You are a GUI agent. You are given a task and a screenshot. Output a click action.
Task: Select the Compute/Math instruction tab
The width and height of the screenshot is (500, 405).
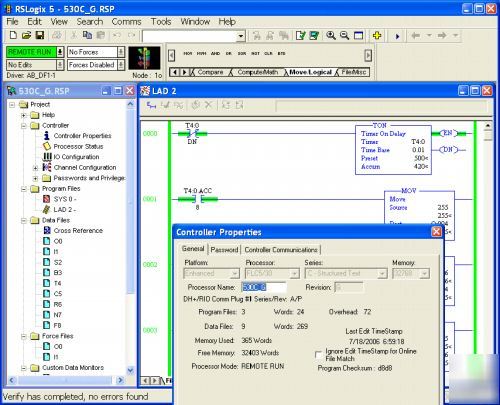(x=257, y=72)
